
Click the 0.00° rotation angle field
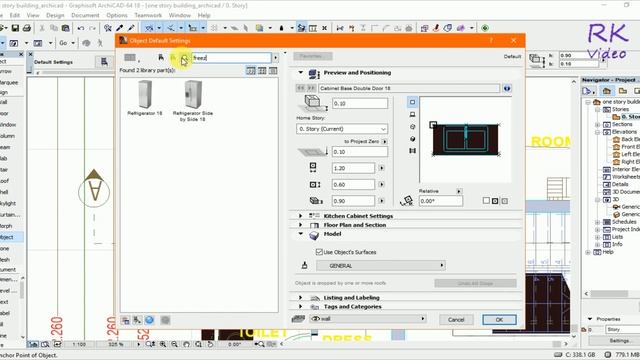coord(441,201)
